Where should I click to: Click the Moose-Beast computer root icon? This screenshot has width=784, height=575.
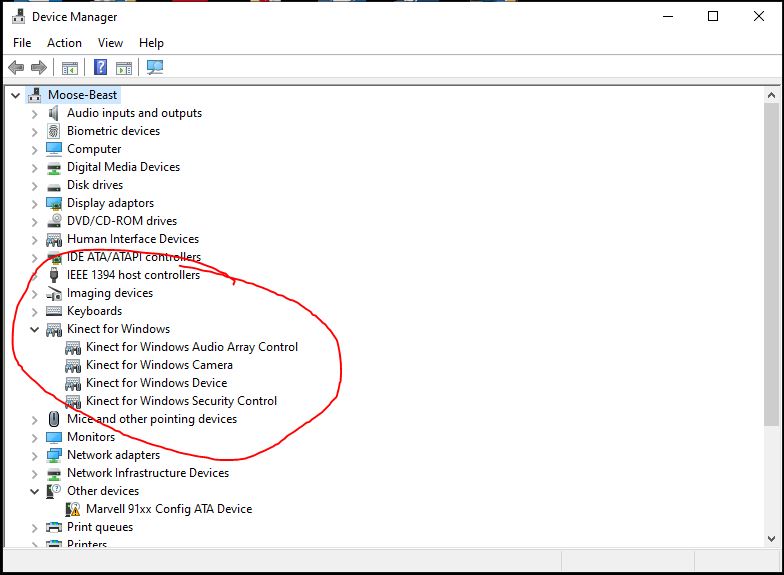point(35,95)
